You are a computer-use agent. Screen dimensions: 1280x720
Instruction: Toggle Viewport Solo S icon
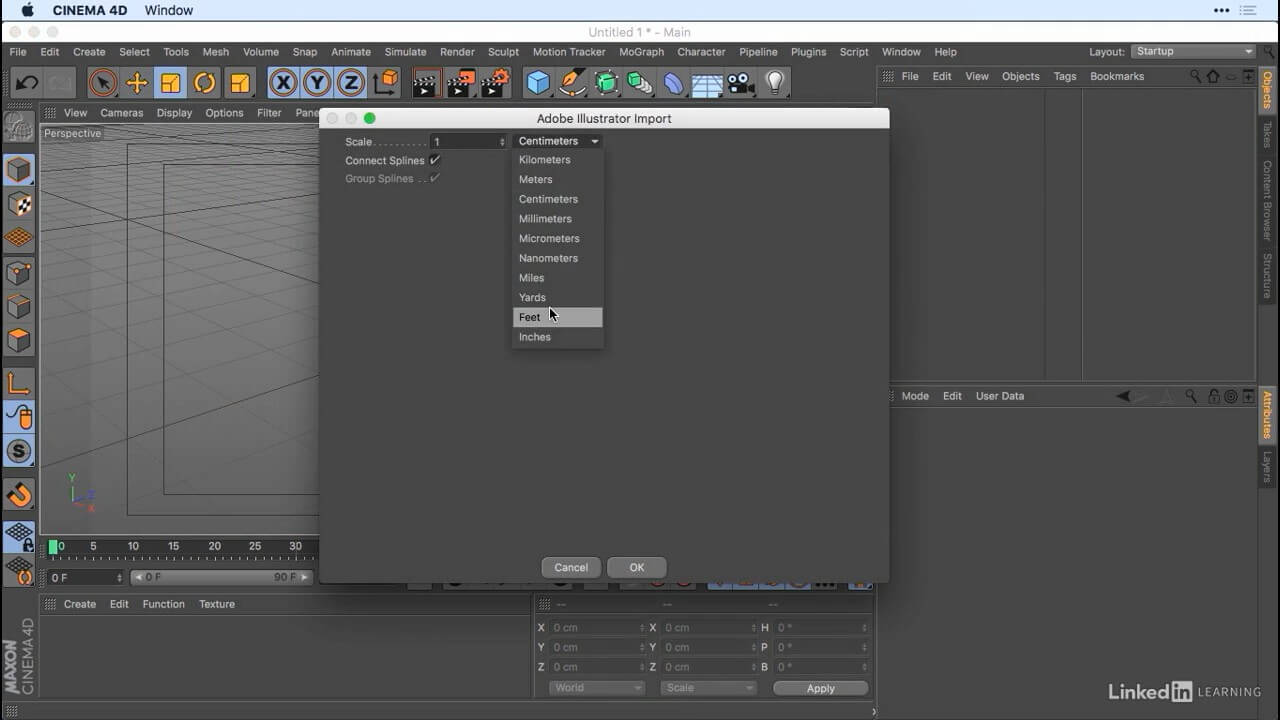click(x=19, y=451)
